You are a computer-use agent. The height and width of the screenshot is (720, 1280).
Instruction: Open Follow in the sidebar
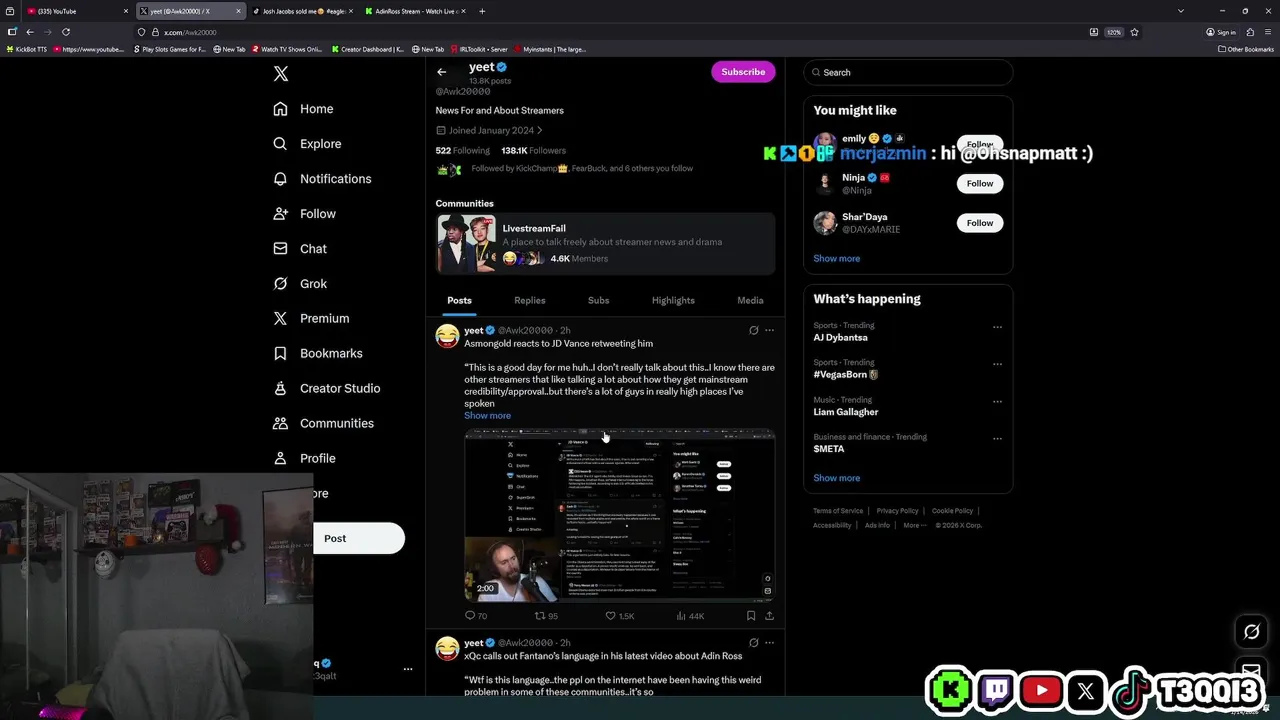304,214
